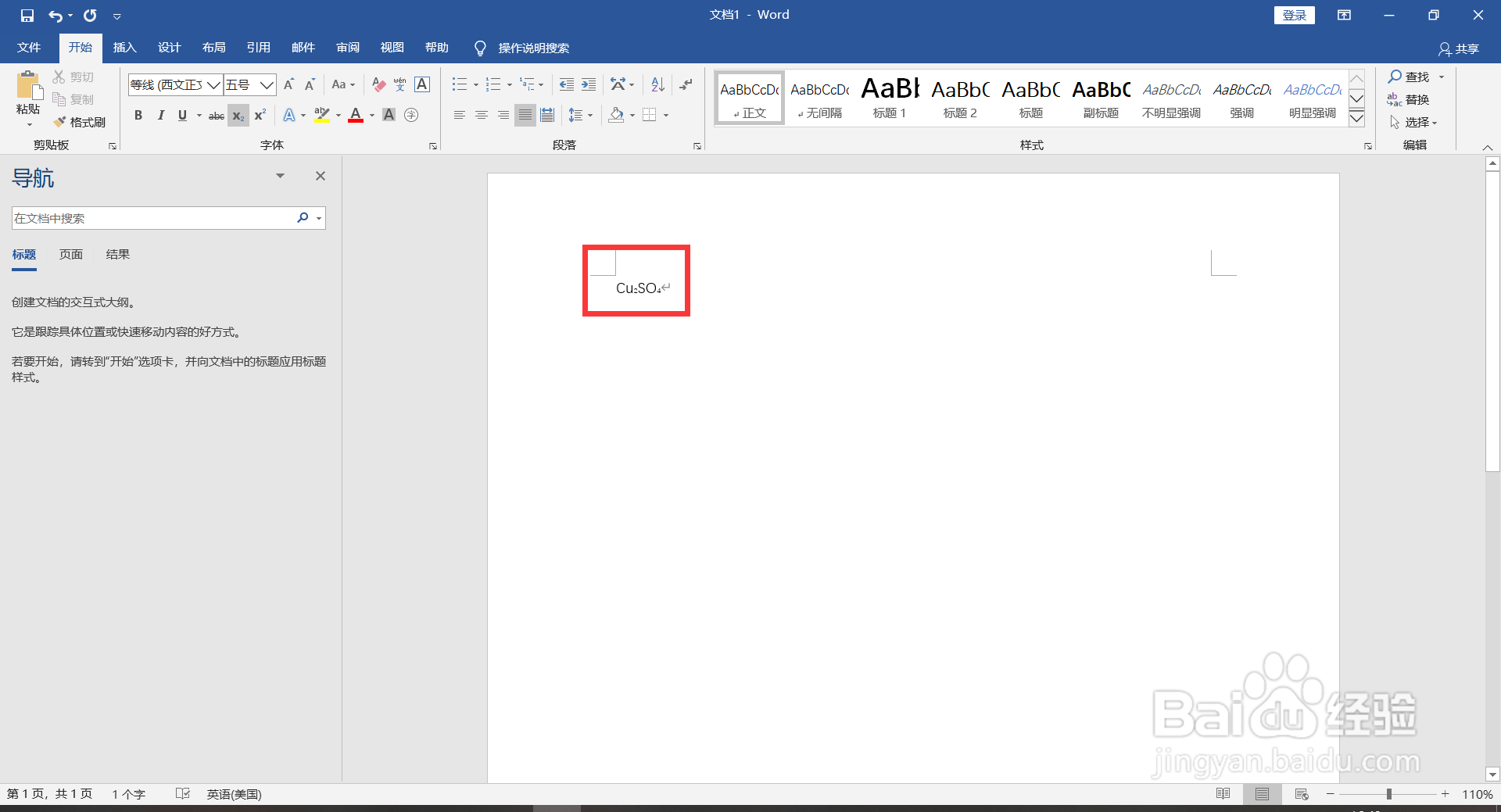The width and height of the screenshot is (1501, 812).
Task: Toggle superscript formatting
Action: (260, 115)
